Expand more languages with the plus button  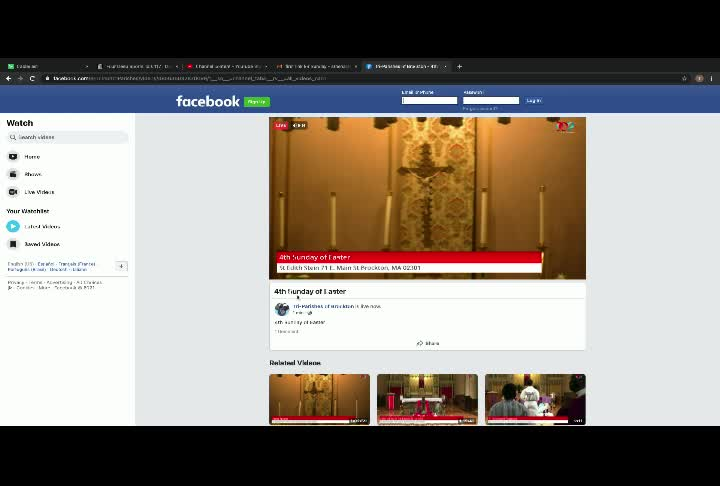(121, 266)
